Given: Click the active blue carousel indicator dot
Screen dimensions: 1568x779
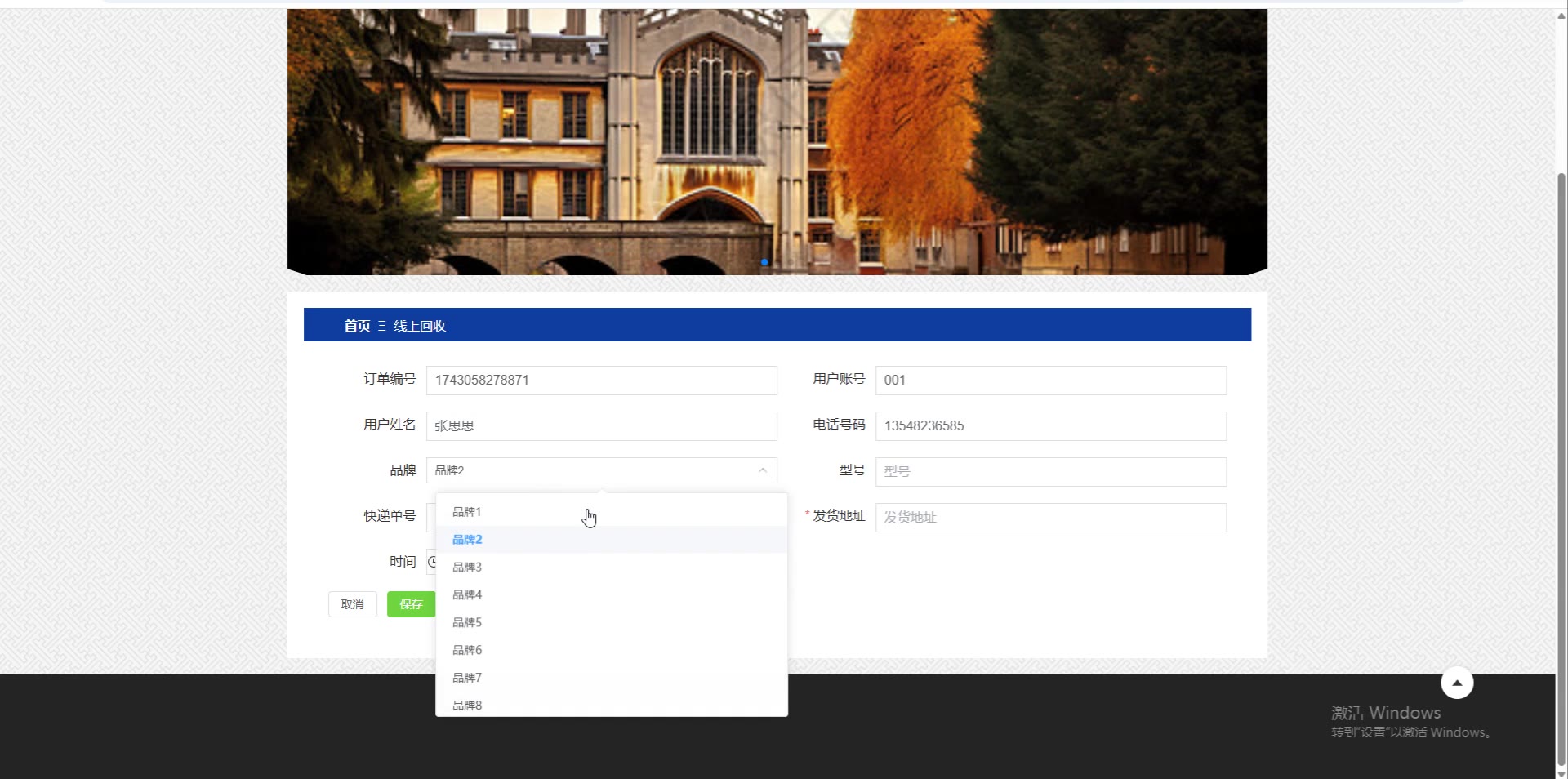Looking at the screenshot, I should pyautogui.click(x=764, y=262).
